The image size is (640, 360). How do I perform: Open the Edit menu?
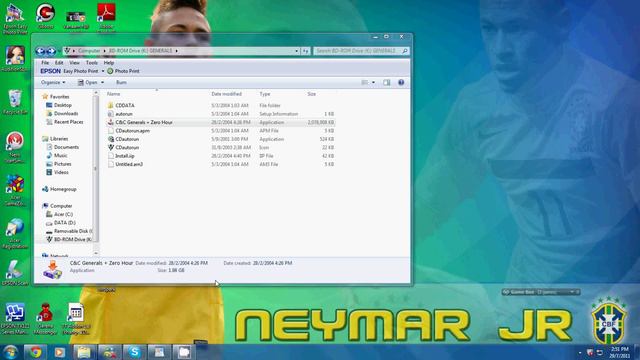(59, 63)
